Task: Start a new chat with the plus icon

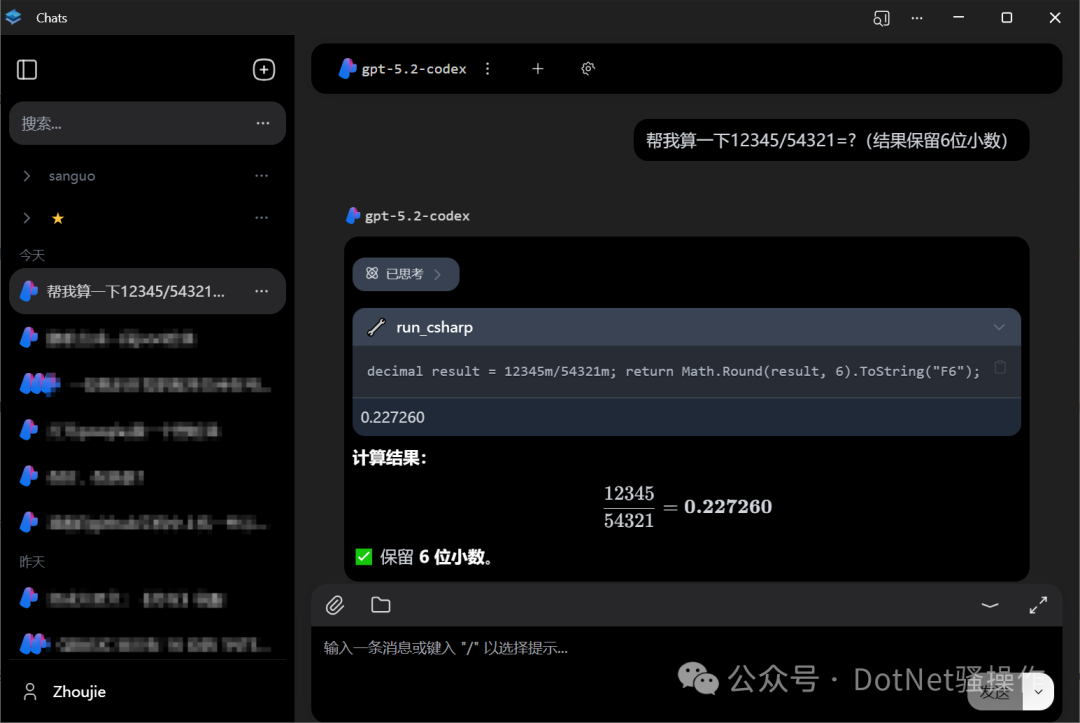Action: [x=538, y=68]
